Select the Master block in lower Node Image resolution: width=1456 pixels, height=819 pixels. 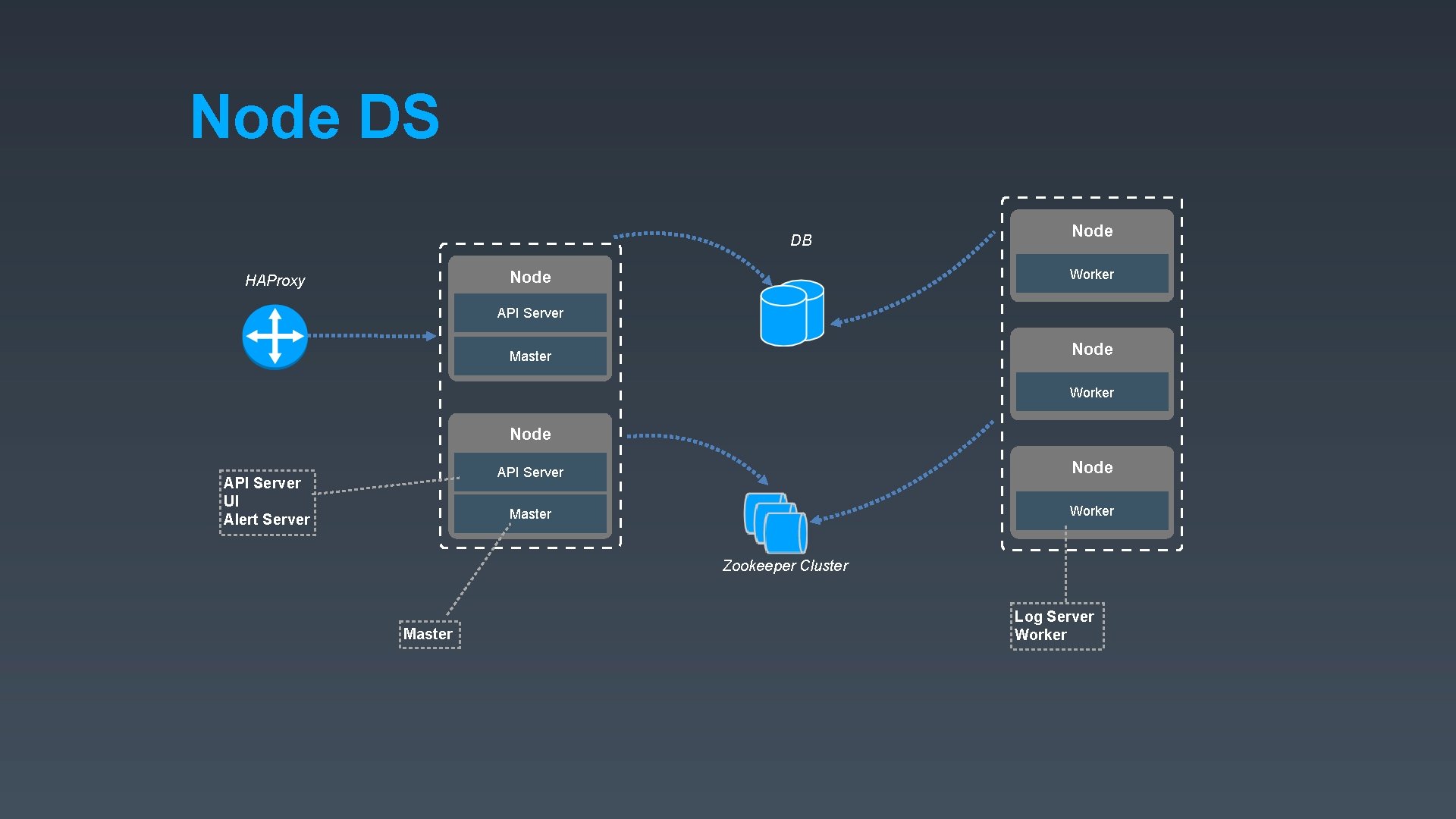[x=529, y=513]
